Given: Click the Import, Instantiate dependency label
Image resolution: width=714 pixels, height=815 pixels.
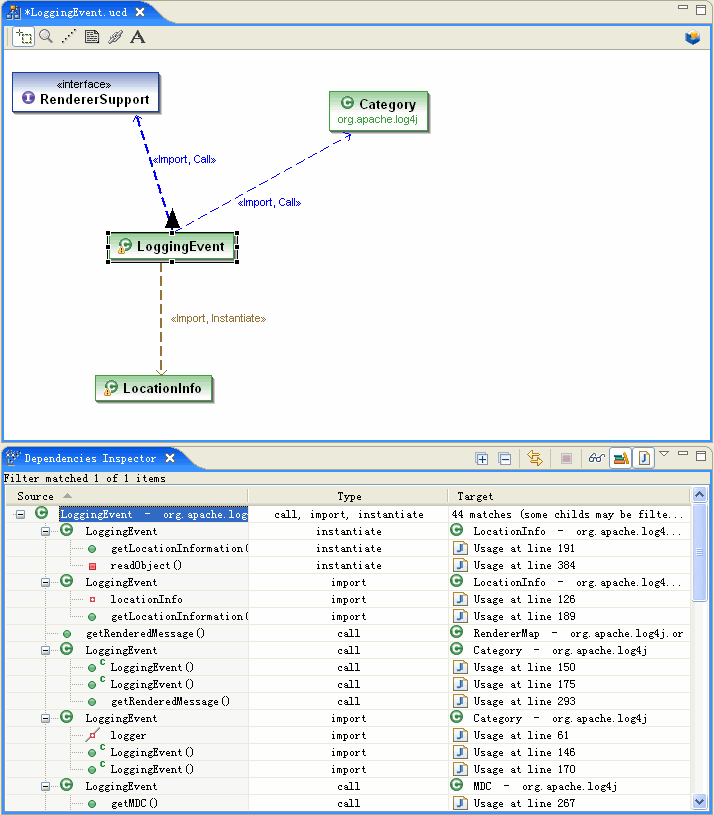Looking at the screenshot, I should click(x=218, y=318).
